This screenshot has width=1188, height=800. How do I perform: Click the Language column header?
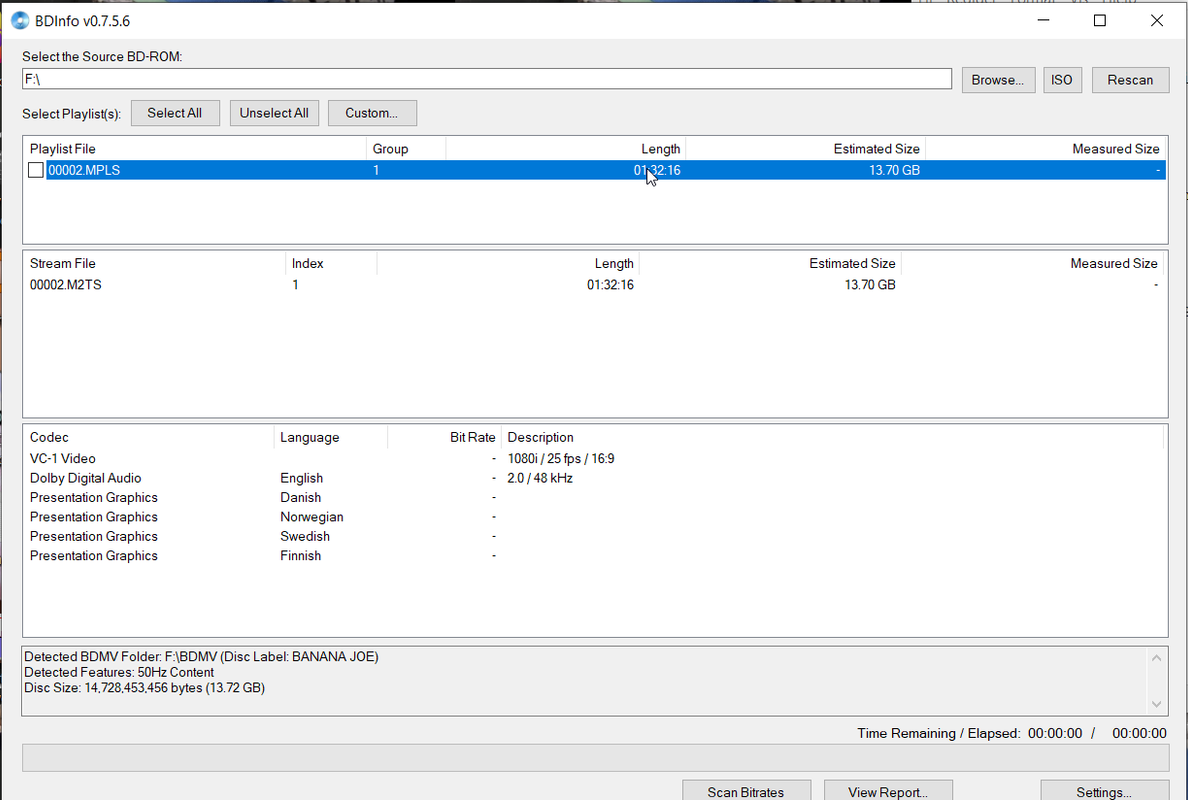coord(330,437)
